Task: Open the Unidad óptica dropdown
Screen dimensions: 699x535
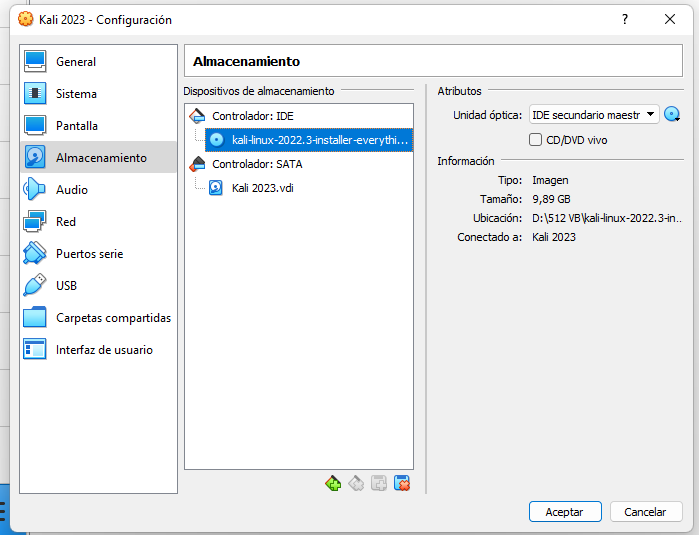Action: pos(594,115)
